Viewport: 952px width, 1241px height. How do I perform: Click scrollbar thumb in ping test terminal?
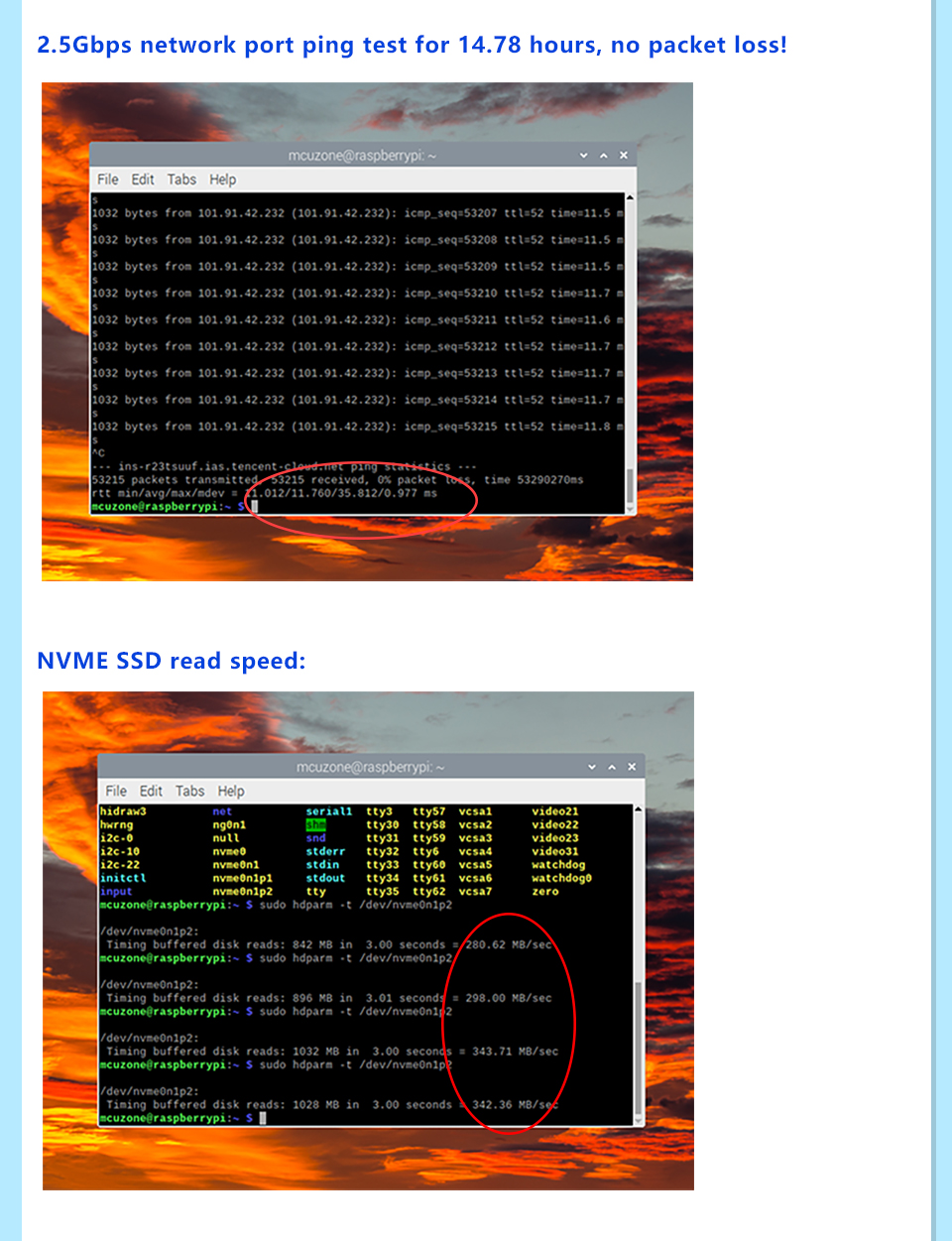(630, 486)
